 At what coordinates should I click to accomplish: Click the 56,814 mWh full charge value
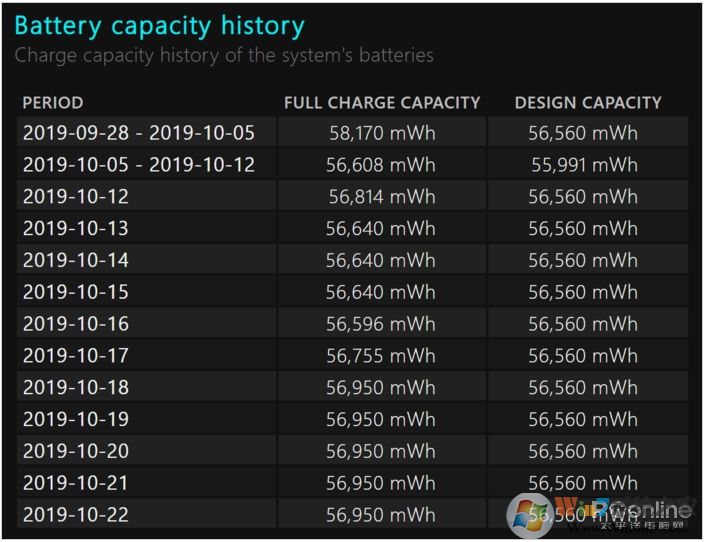pos(382,196)
